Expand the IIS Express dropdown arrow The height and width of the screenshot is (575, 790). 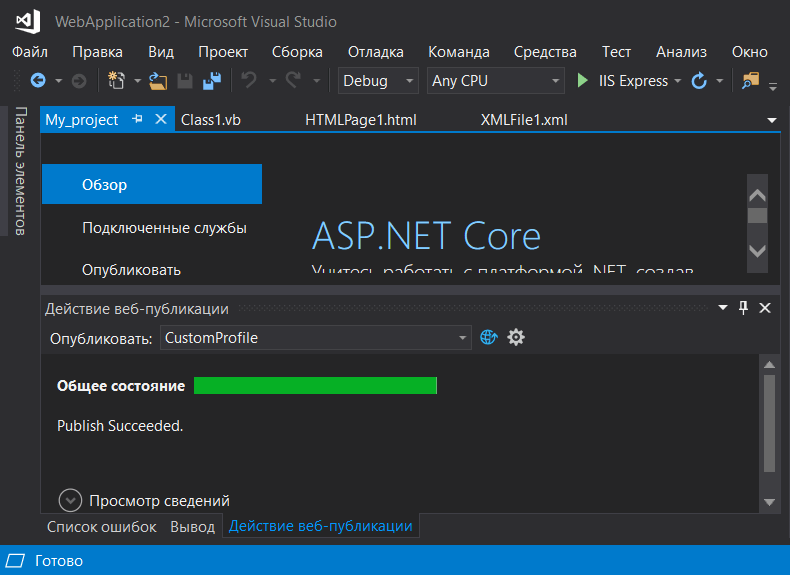coord(678,81)
